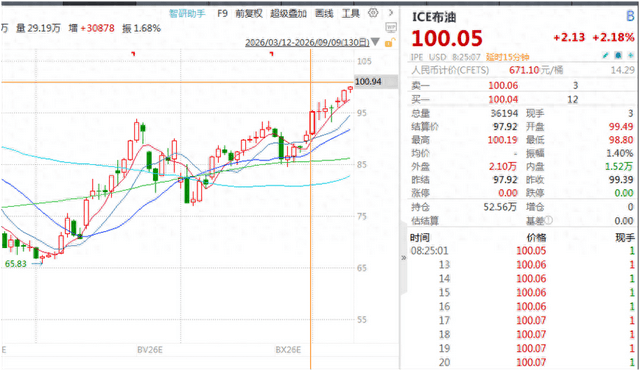
Task: Open the 智研助手 assistant
Action: point(187,14)
